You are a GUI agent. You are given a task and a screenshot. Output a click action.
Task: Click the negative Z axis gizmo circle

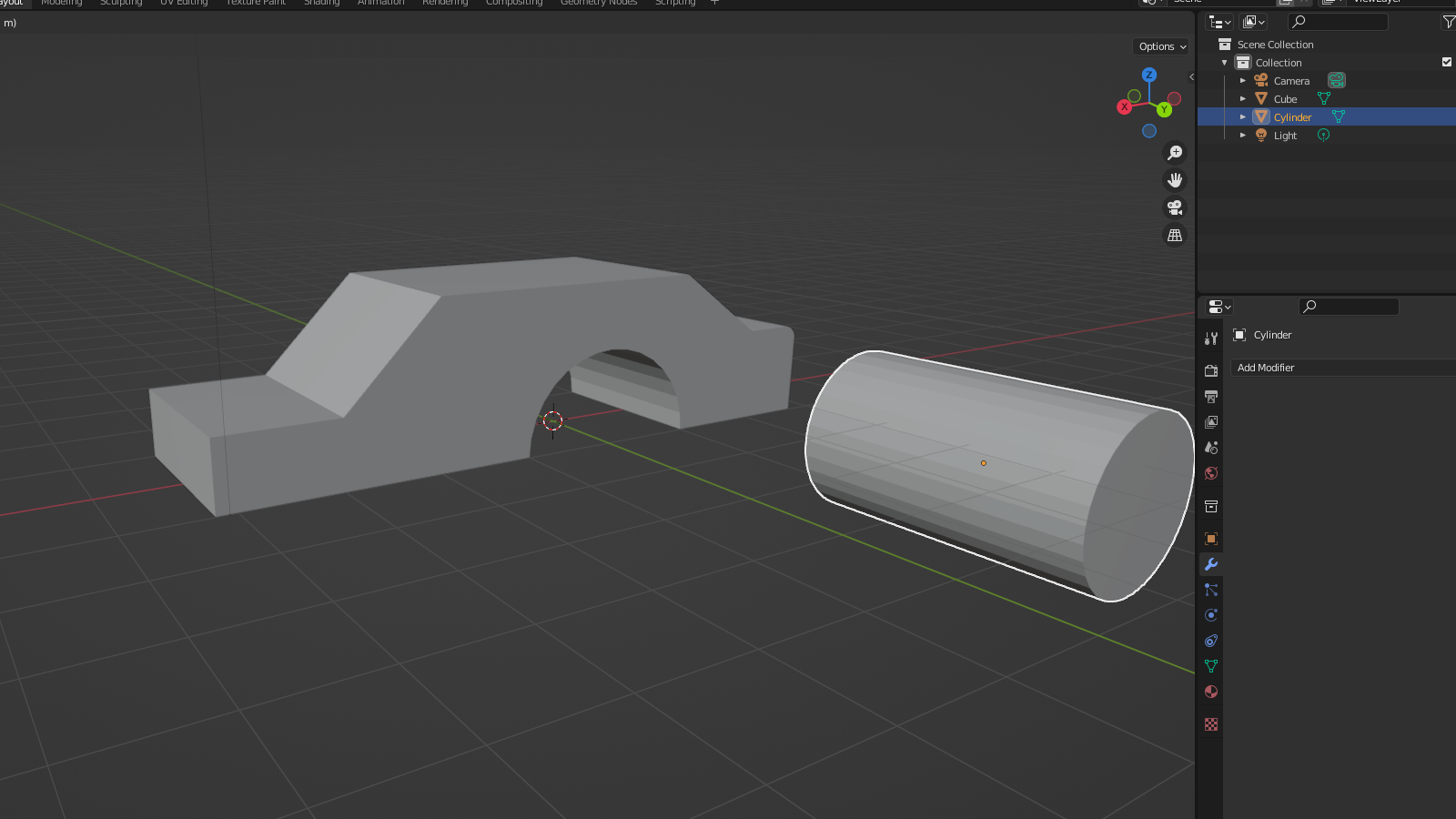(1149, 131)
